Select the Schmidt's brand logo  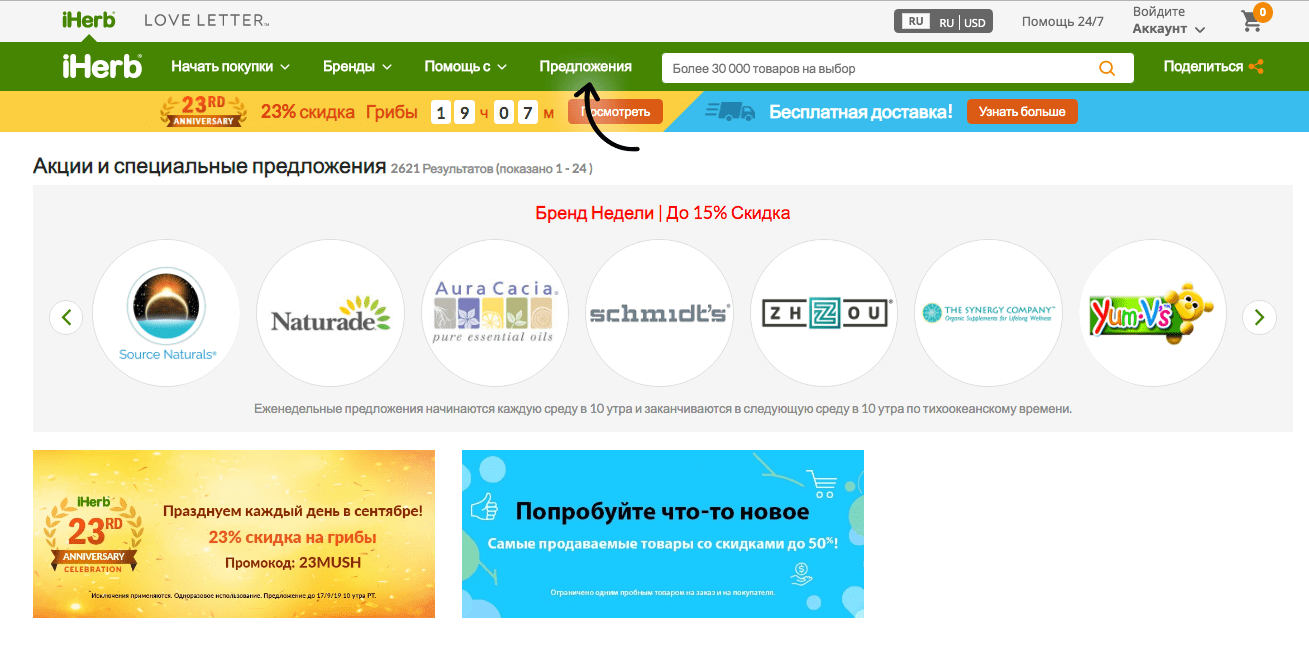point(659,313)
